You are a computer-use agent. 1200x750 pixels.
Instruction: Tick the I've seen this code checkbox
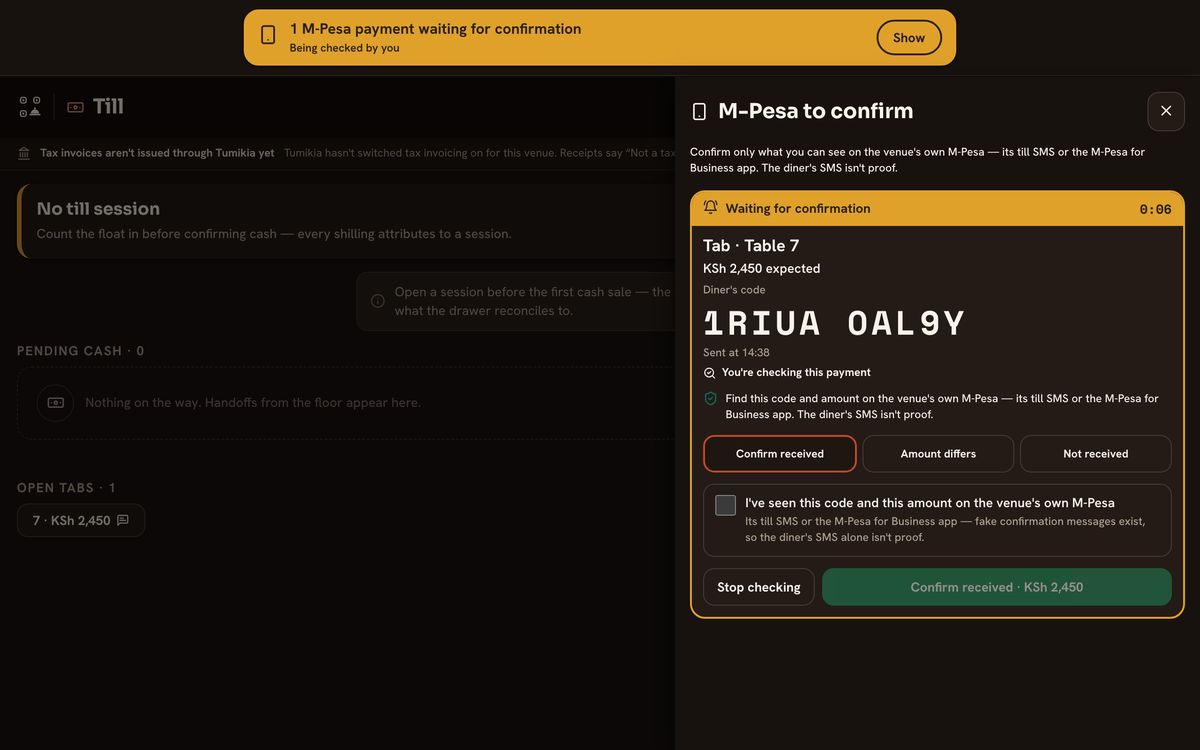tap(726, 505)
